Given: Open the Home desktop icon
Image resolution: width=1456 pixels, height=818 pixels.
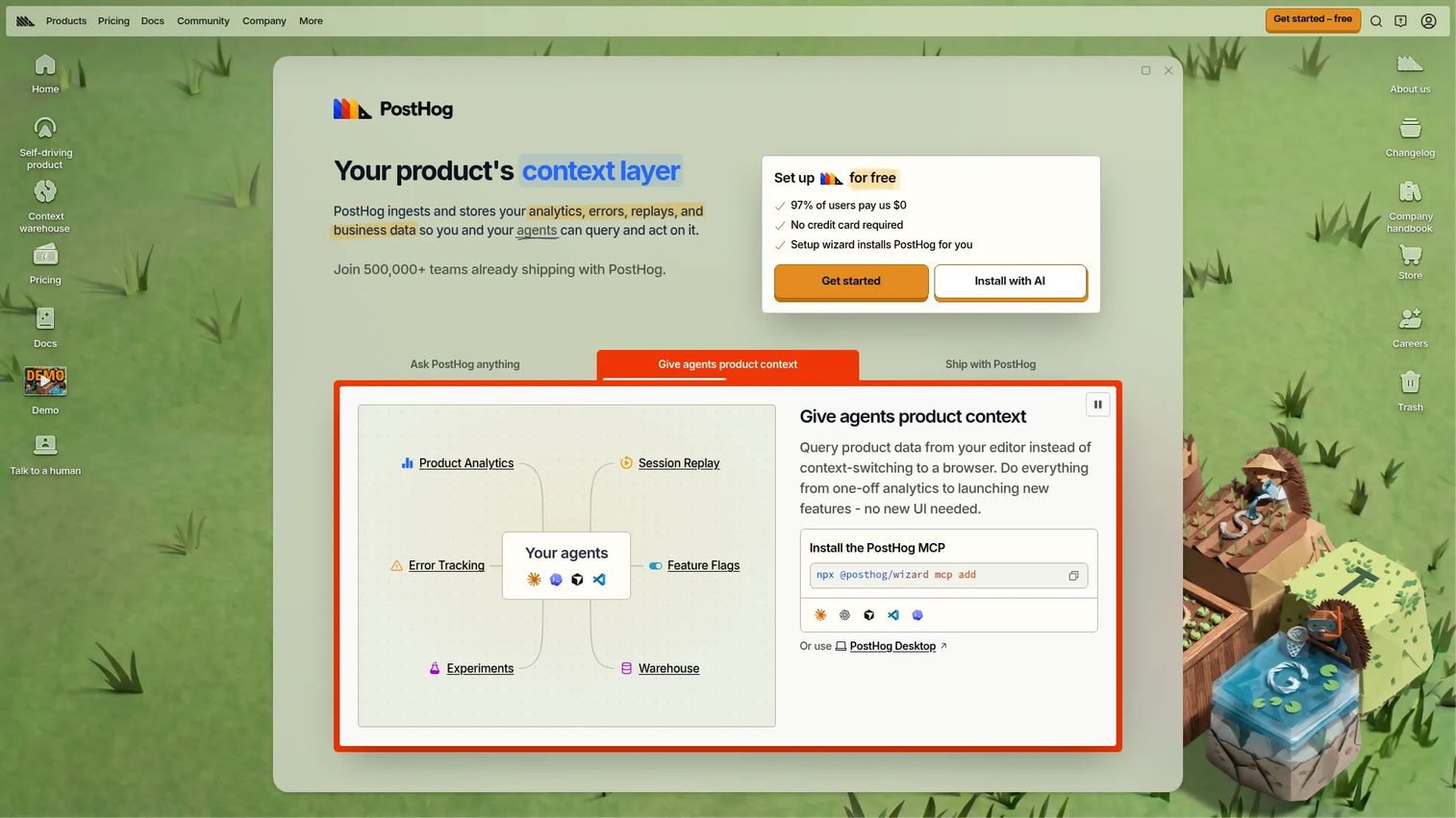Looking at the screenshot, I should [x=45, y=74].
